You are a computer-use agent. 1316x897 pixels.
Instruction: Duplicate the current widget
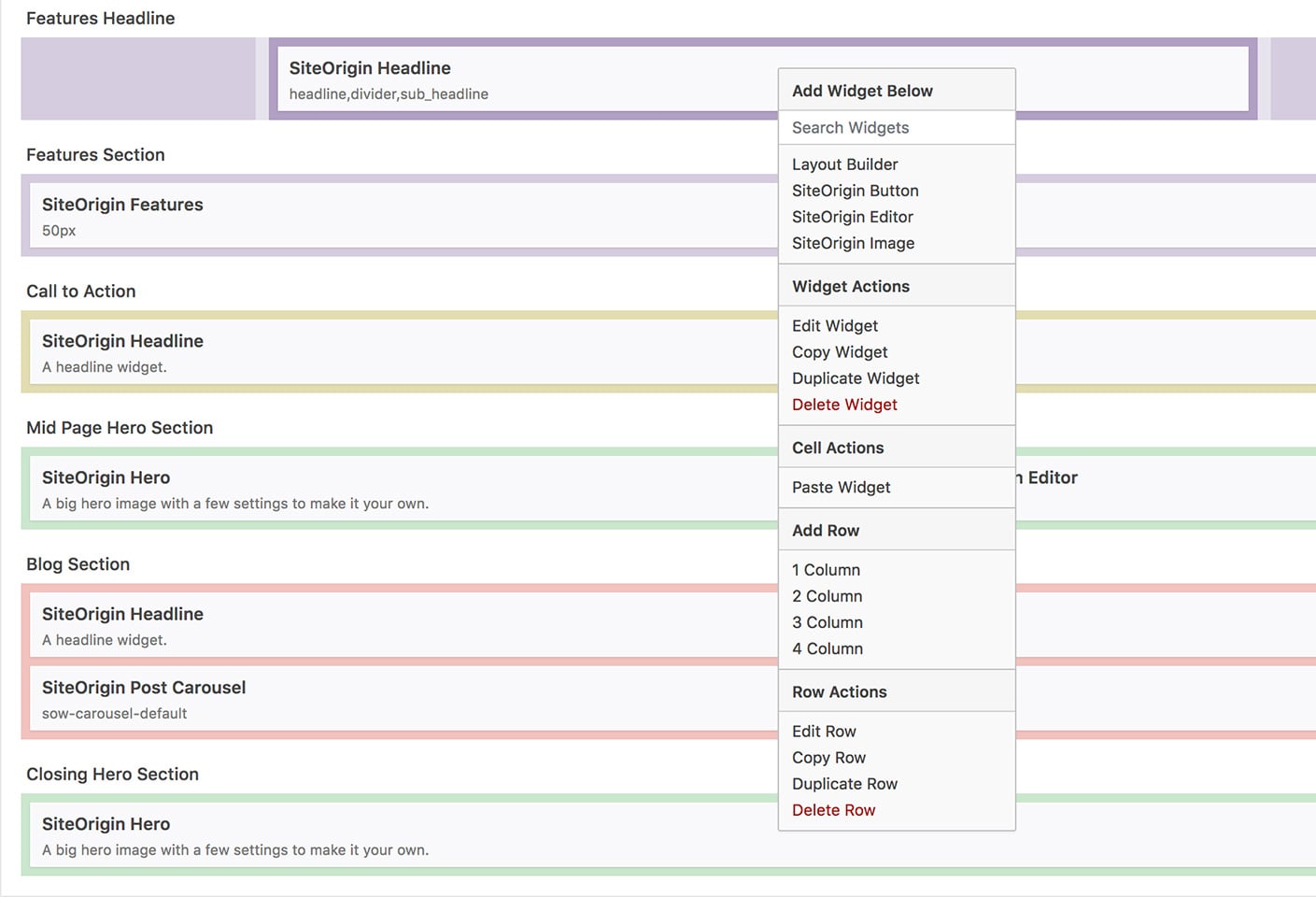coord(855,377)
